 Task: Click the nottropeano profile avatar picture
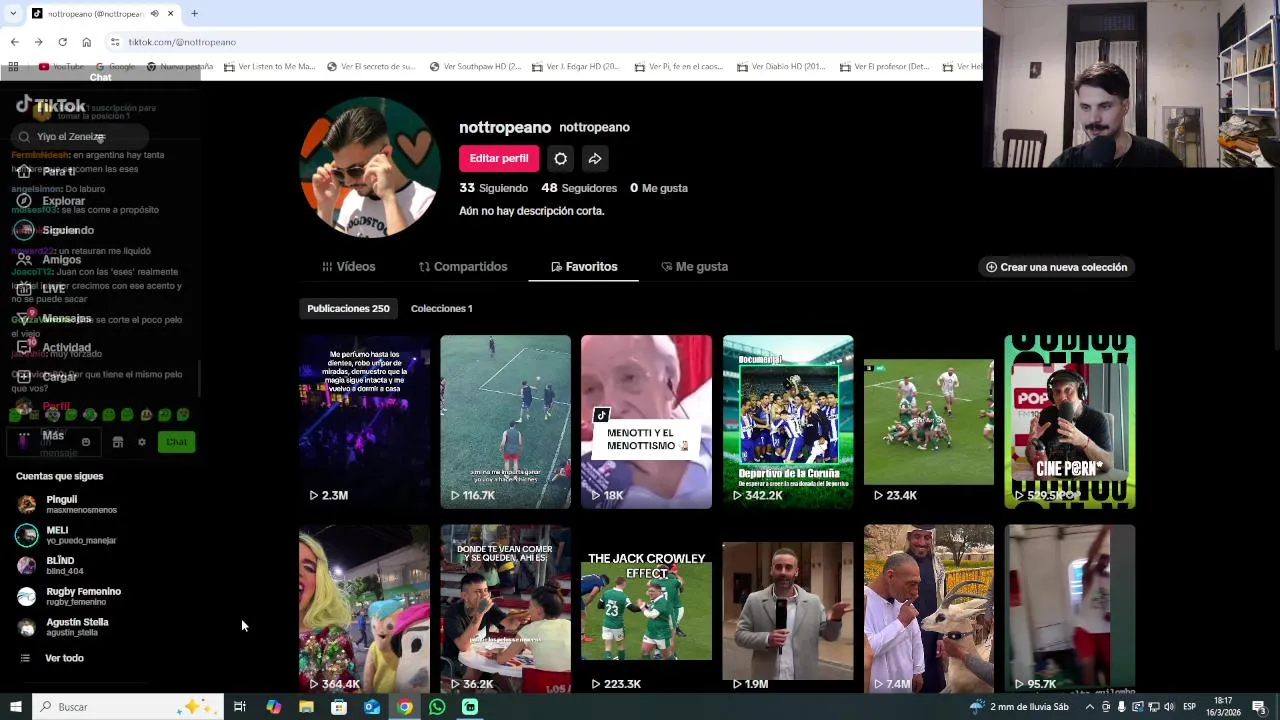click(370, 168)
